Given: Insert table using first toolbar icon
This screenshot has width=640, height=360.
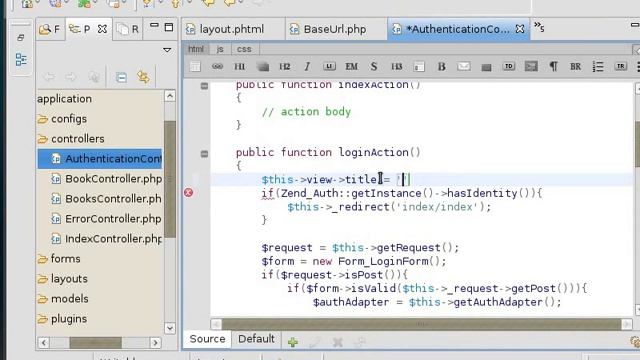Looking at the screenshot, I should coord(195,66).
